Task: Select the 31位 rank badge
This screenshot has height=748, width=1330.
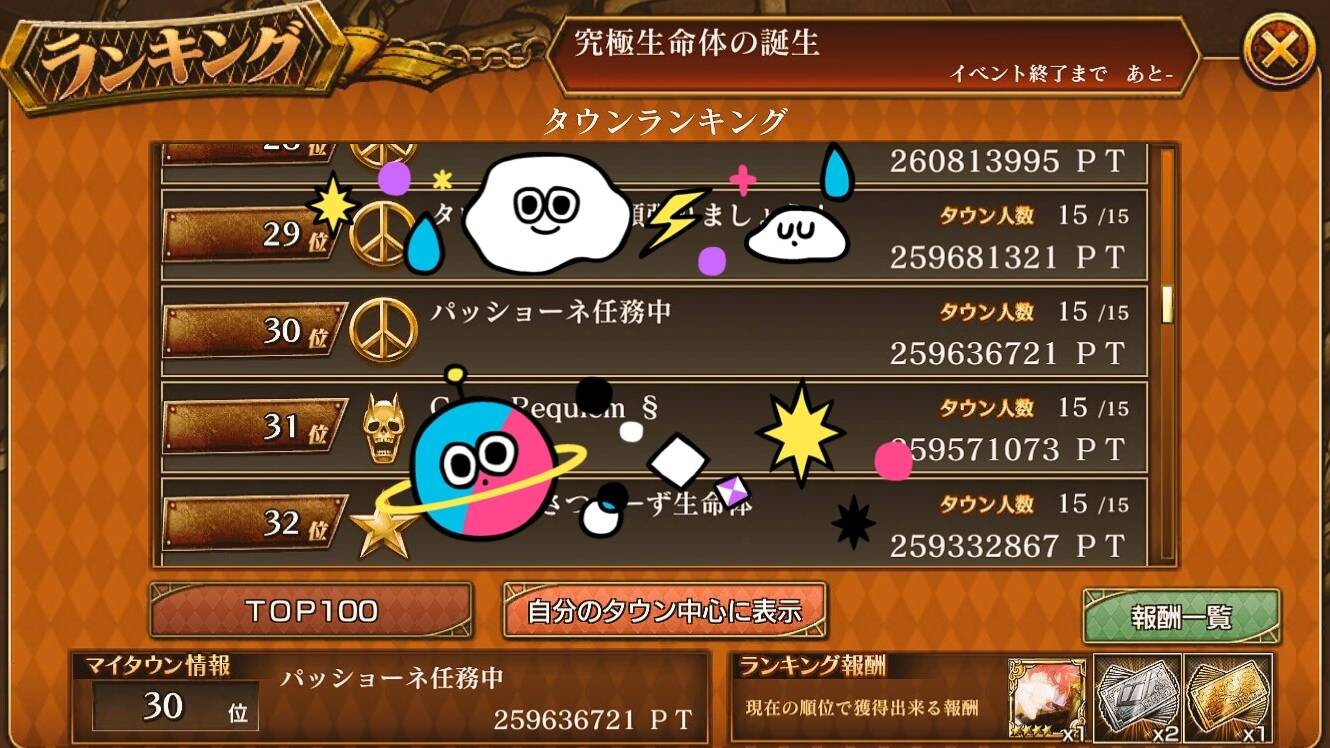Action: pos(254,429)
